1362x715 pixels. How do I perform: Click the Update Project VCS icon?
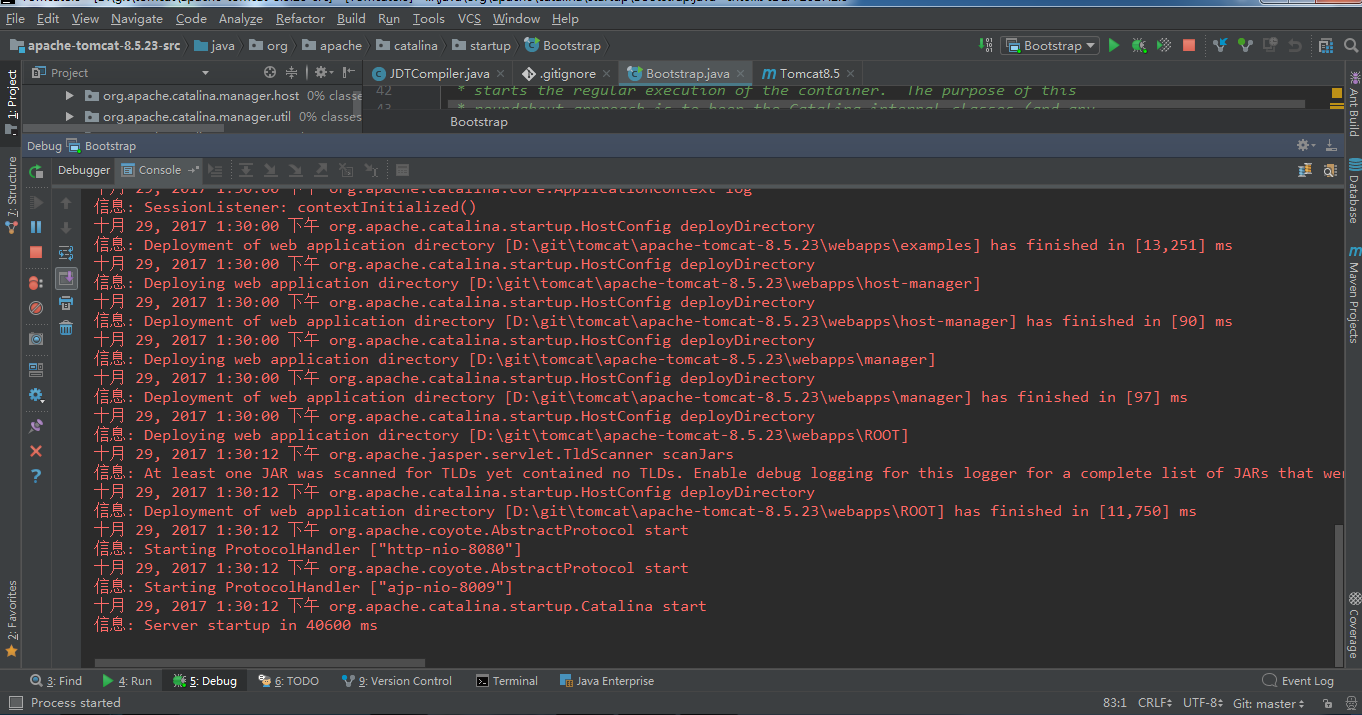(1220, 46)
